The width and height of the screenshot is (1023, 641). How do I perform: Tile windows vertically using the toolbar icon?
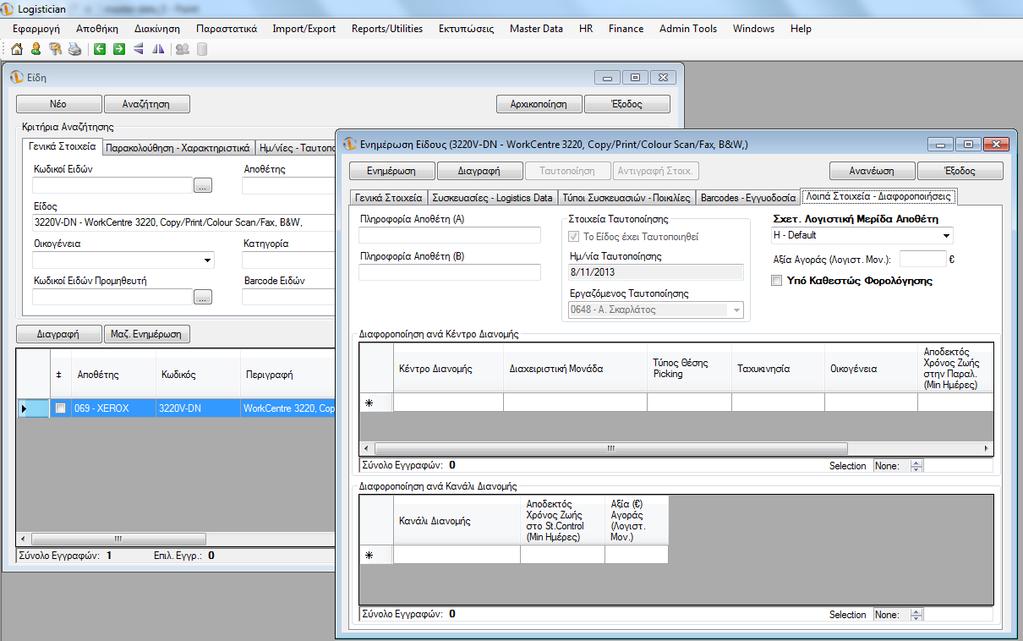point(158,49)
